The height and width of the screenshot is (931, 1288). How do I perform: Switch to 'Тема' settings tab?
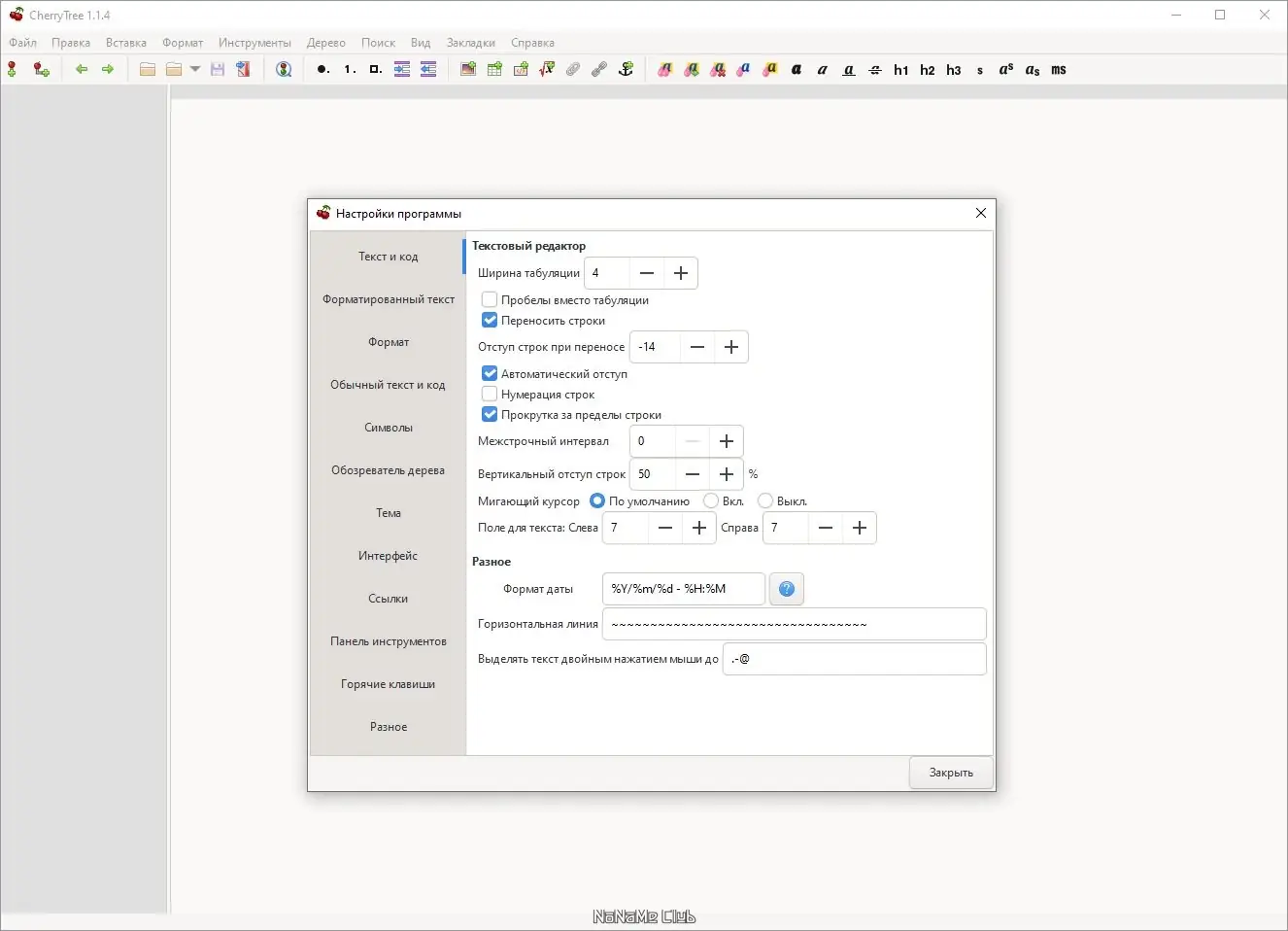coord(388,513)
